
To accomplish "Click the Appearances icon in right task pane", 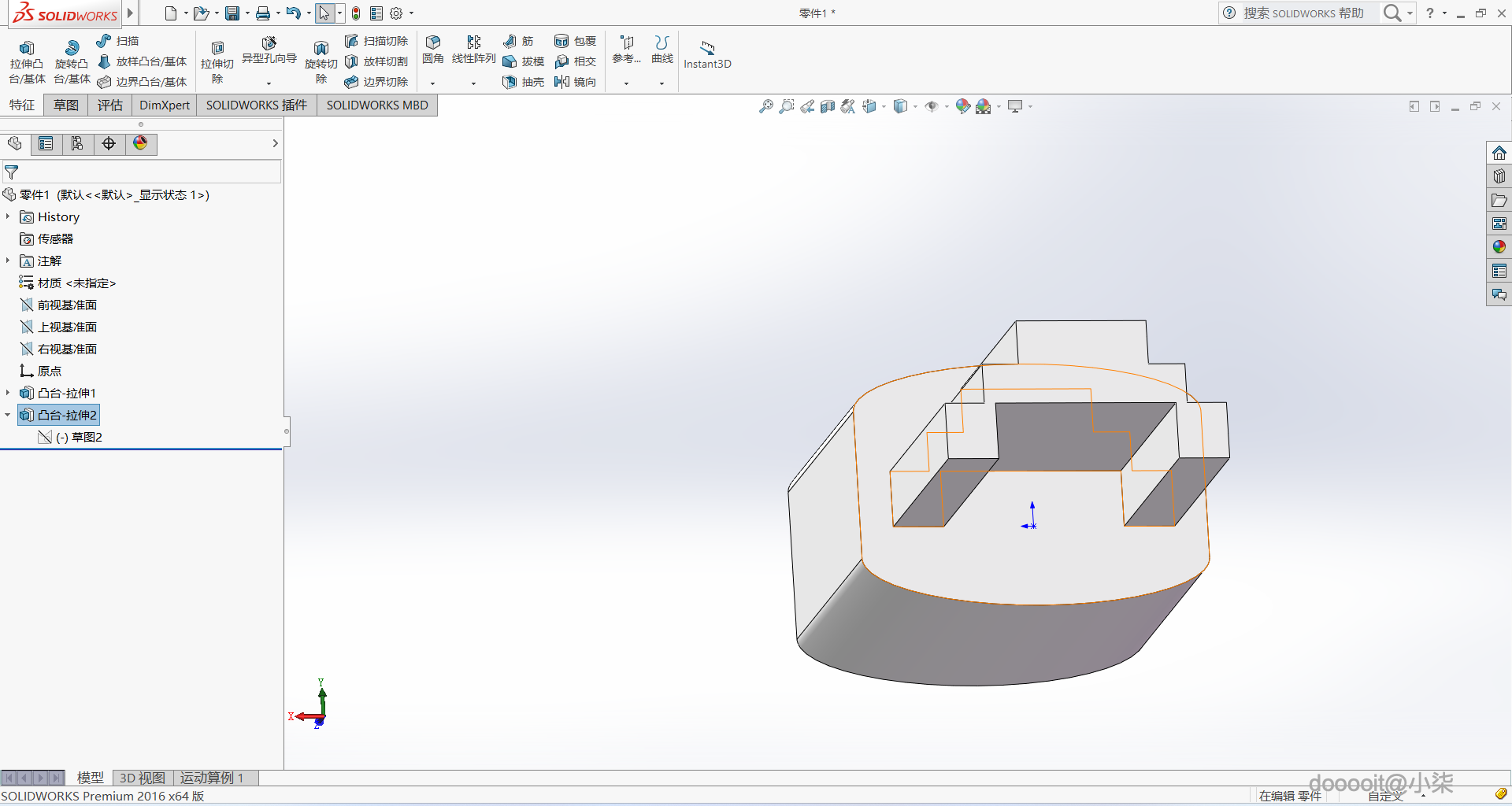I will pos(1499,247).
